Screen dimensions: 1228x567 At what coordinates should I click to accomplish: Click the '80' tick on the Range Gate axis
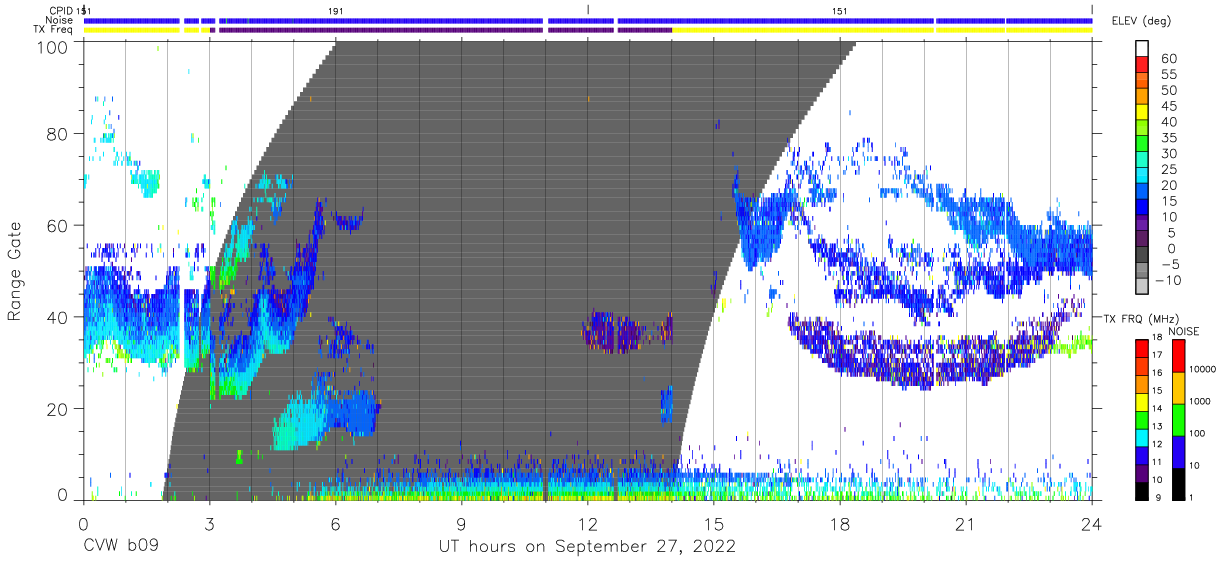58,135
